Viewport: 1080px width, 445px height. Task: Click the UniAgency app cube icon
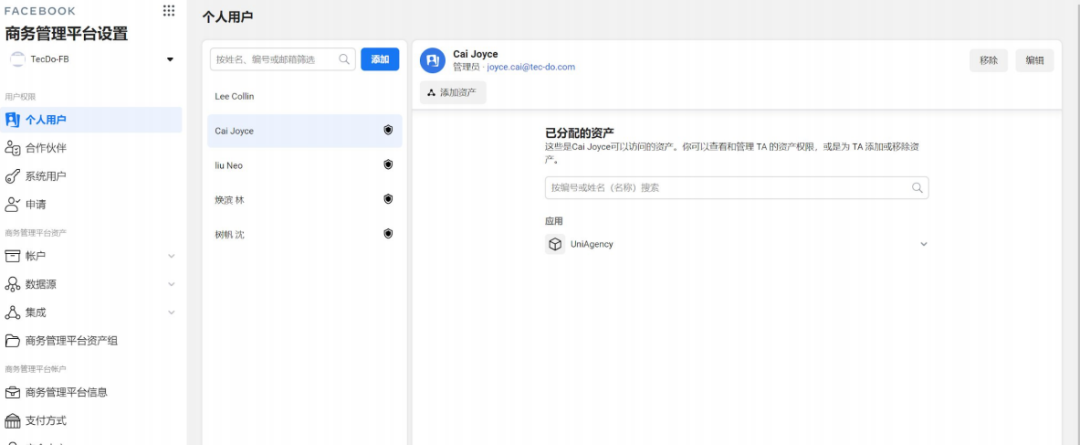tap(555, 244)
